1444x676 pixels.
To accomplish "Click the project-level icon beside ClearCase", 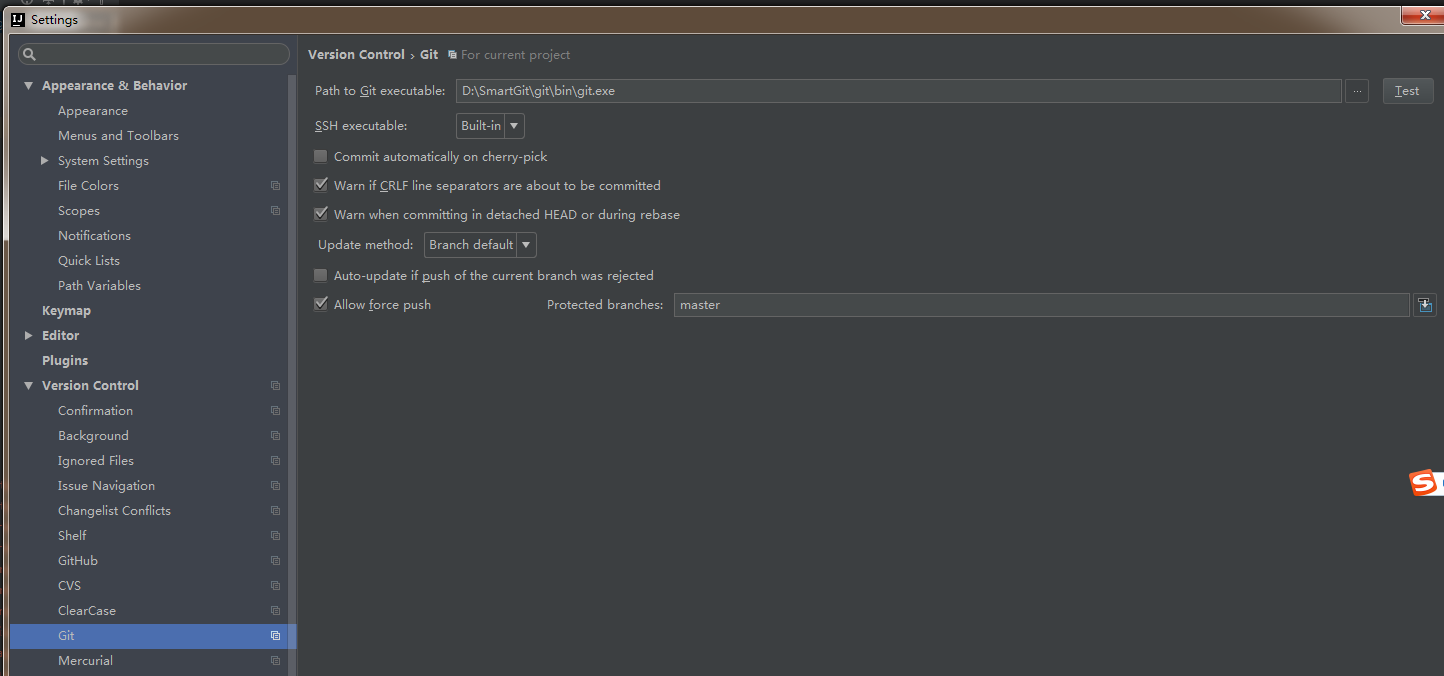I will [x=275, y=611].
